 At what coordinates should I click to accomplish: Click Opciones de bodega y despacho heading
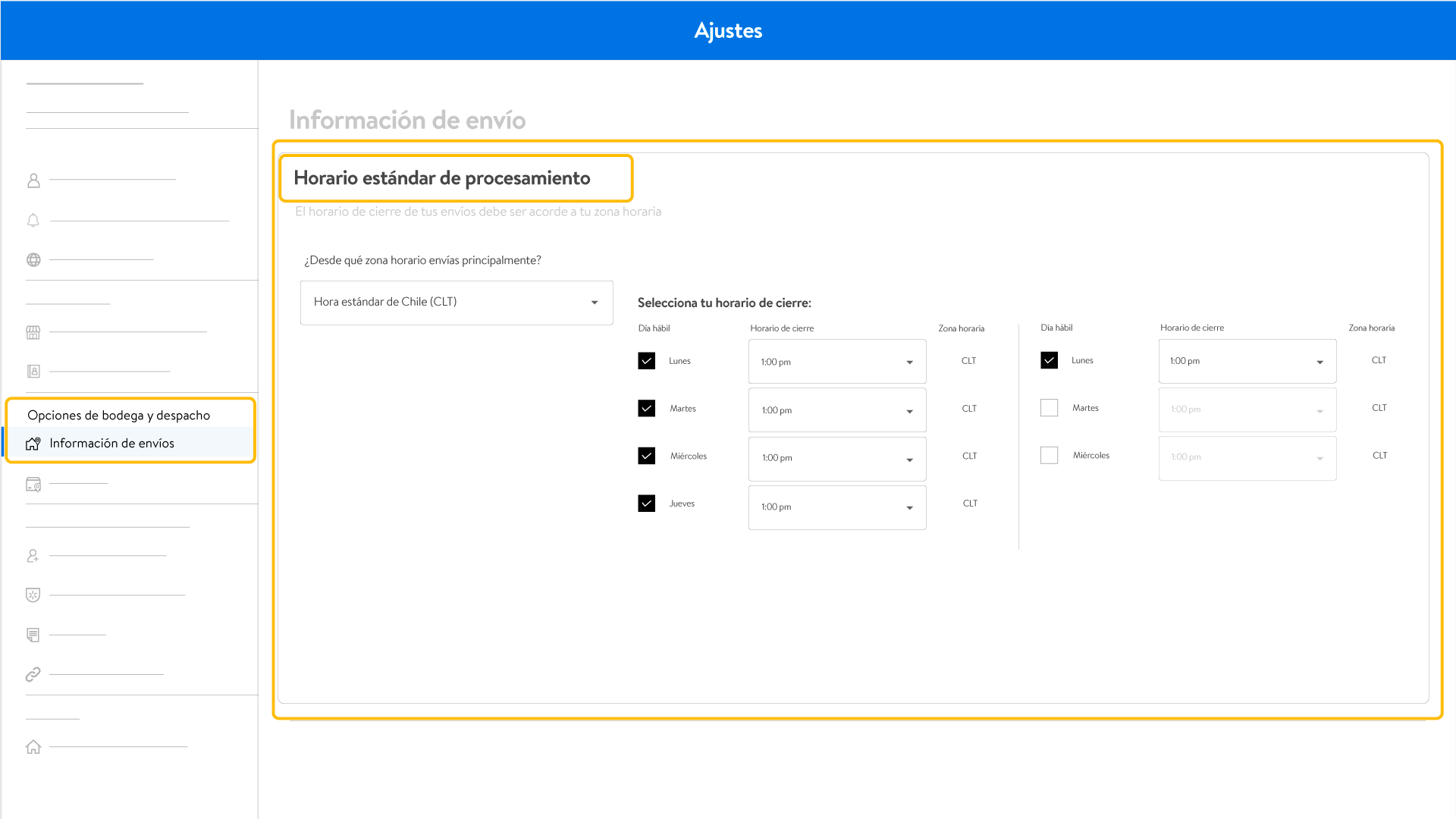[119, 416]
